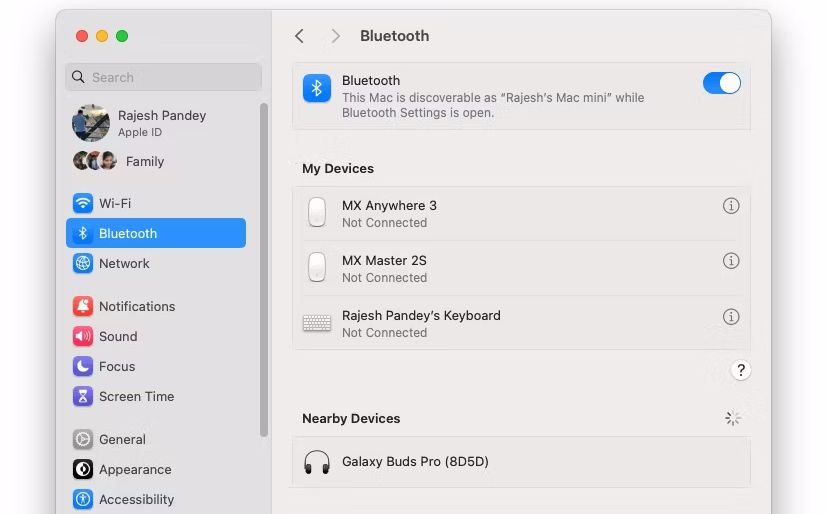Click Rajesh Pandey's profile photo
Viewport: 827px width, 514px height.
(91, 123)
